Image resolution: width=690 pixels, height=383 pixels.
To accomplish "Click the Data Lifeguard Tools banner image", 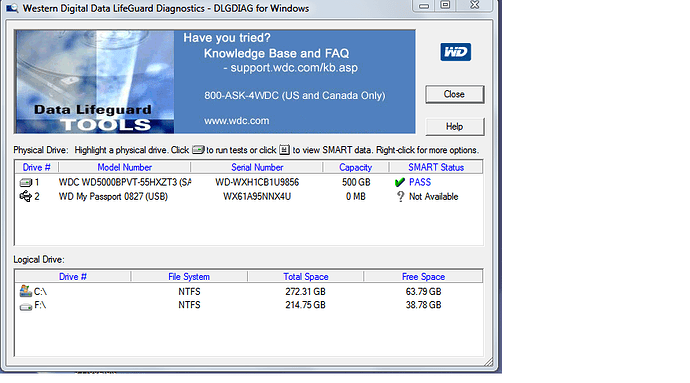I will click(95, 81).
